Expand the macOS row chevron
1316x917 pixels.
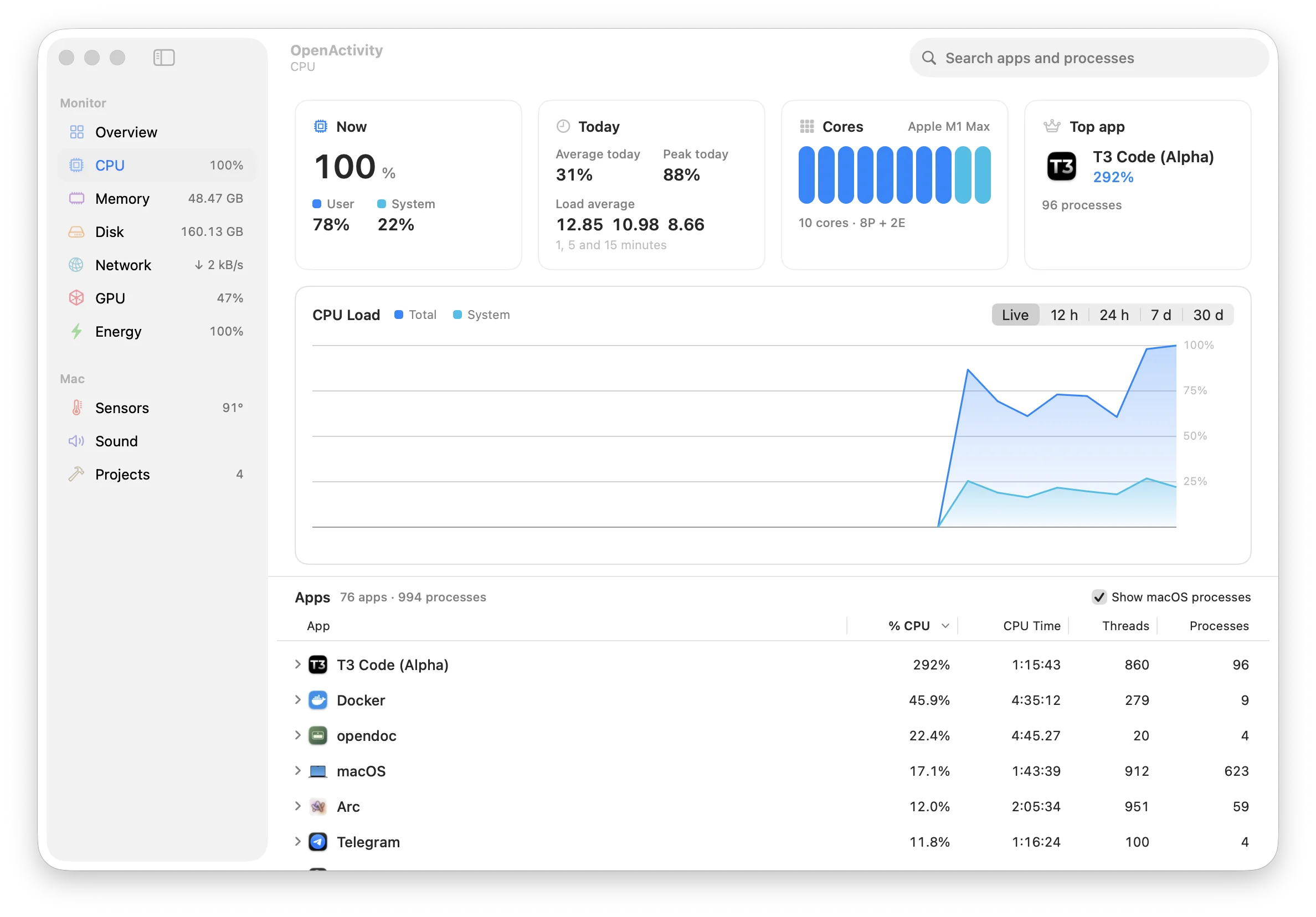[x=297, y=771]
